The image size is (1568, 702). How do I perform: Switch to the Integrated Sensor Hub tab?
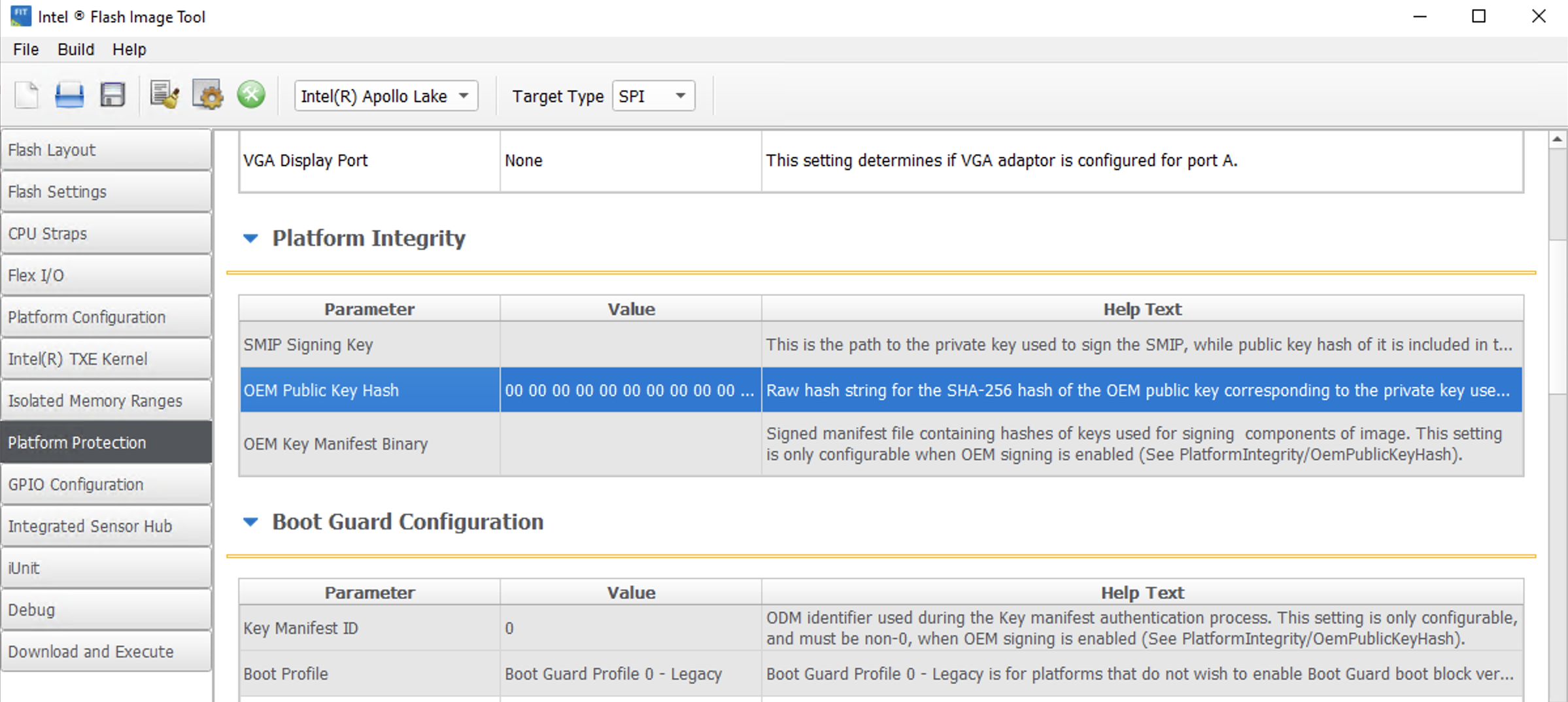[106, 526]
